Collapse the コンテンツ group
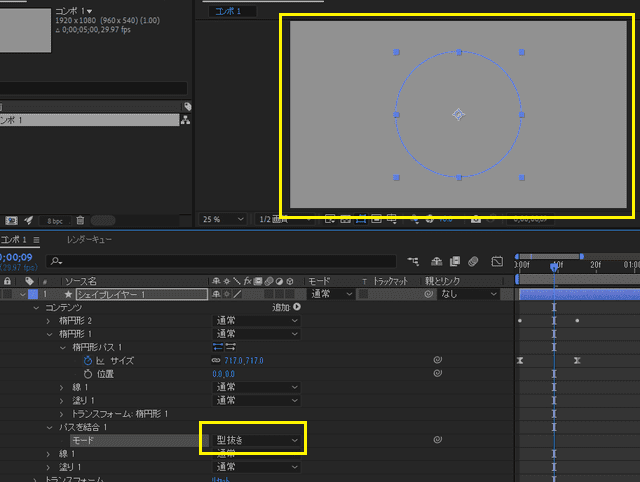The image size is (640, 482). 36,308
